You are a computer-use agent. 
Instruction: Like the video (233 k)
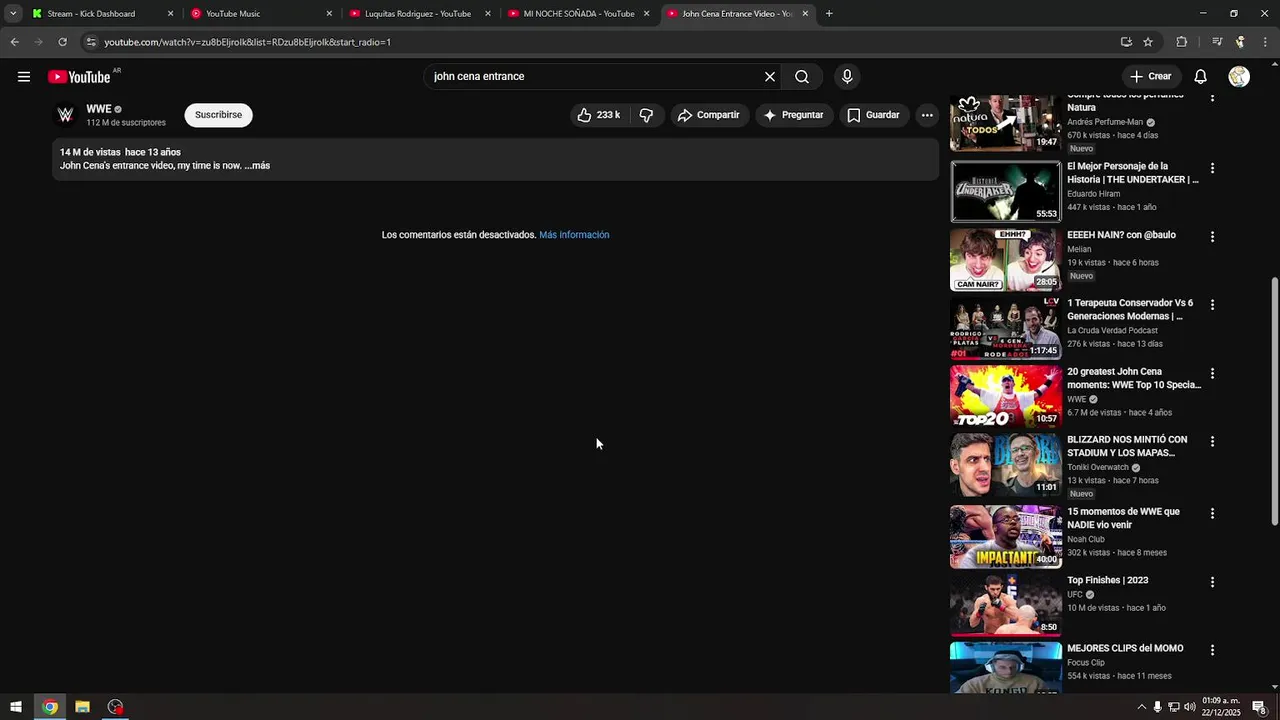(x=598, y=115)
